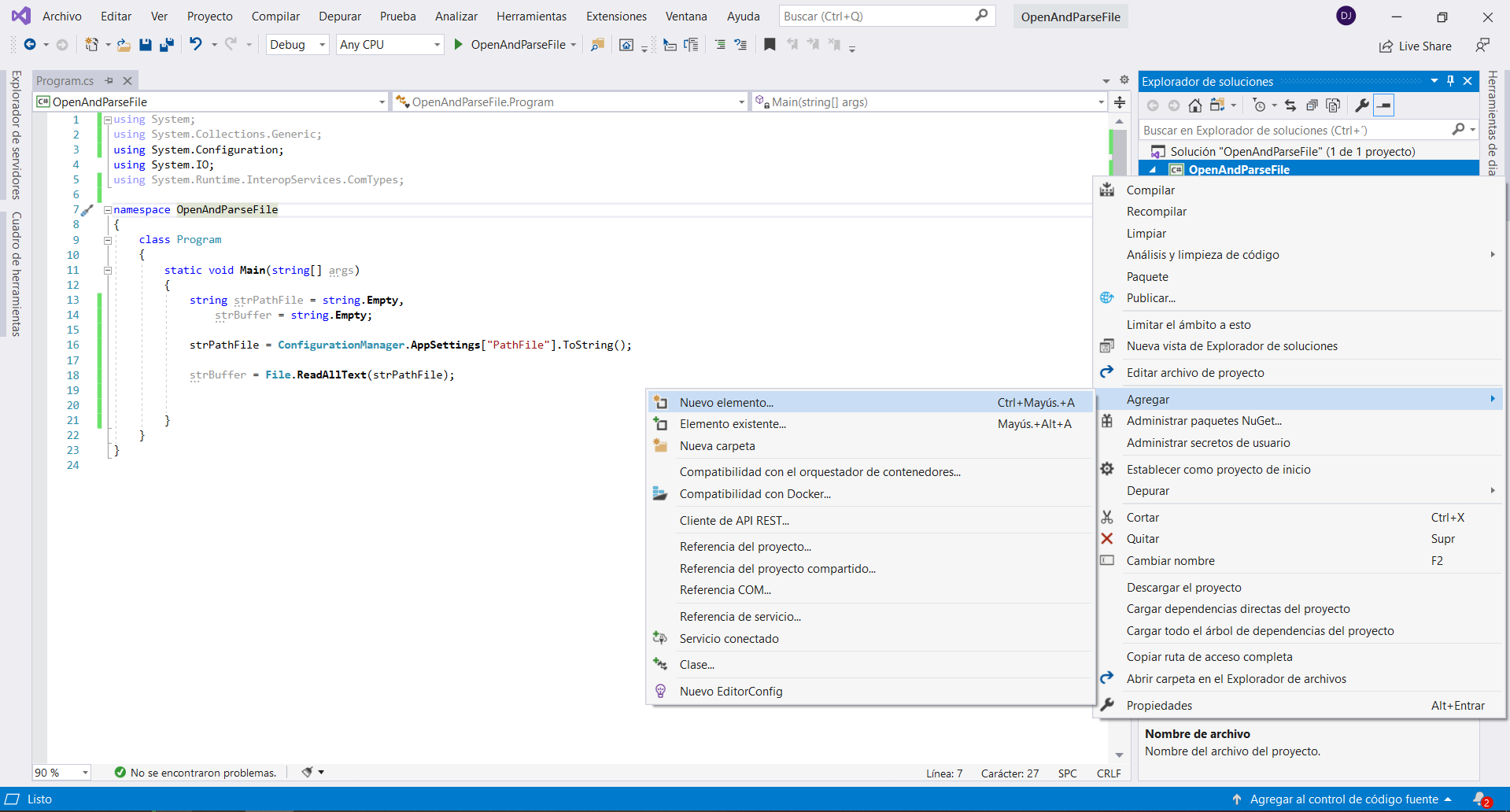
Task: Click the Solution Explorer search field
Action: pos(1294,131)
